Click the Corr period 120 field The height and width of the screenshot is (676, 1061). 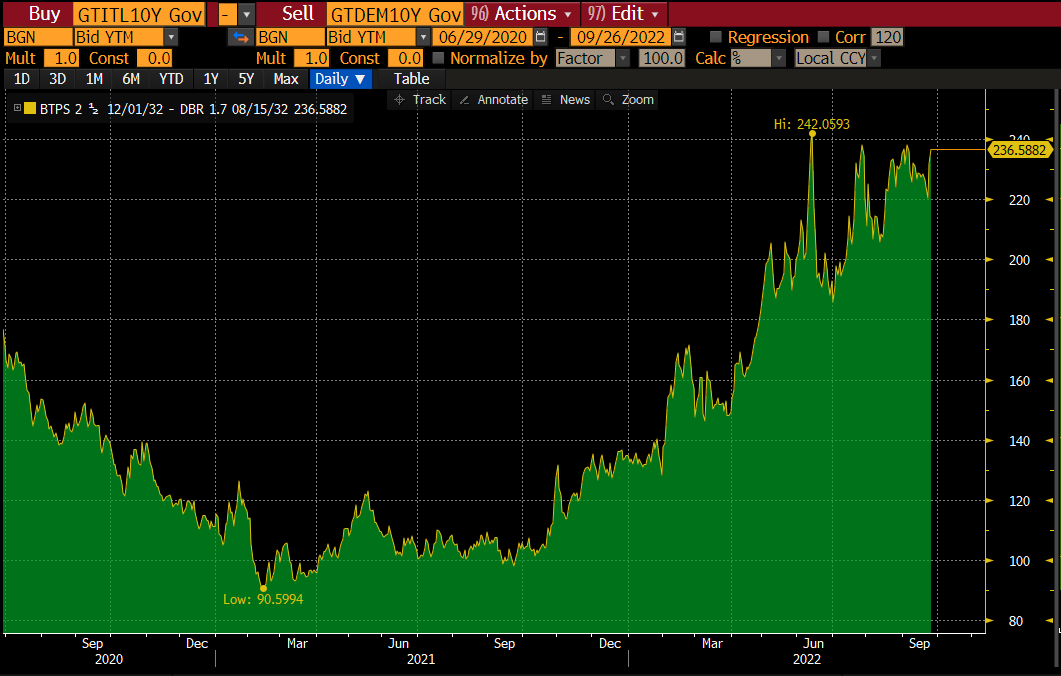[887, 37]
